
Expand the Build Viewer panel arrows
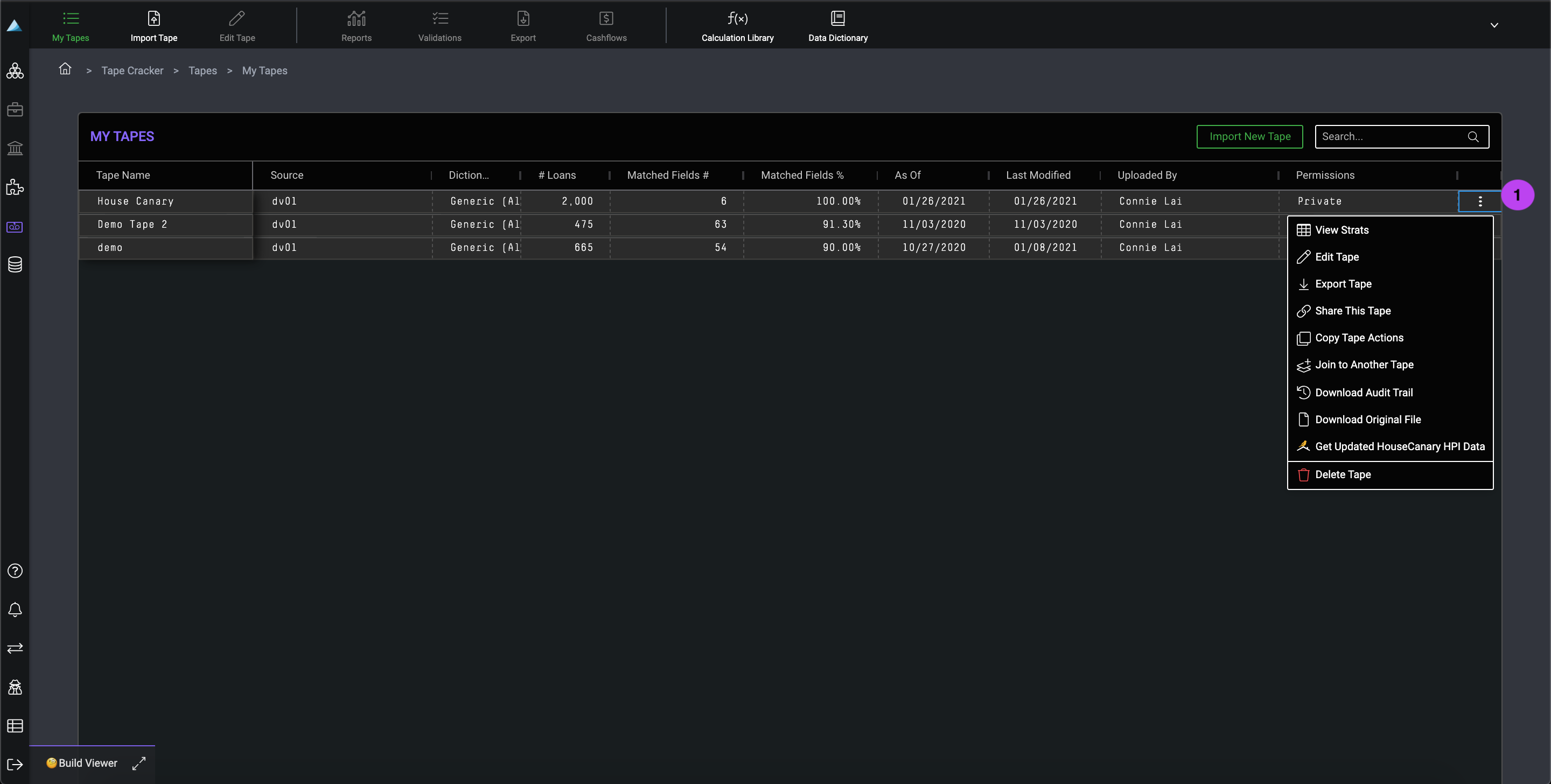click(139, 763)
